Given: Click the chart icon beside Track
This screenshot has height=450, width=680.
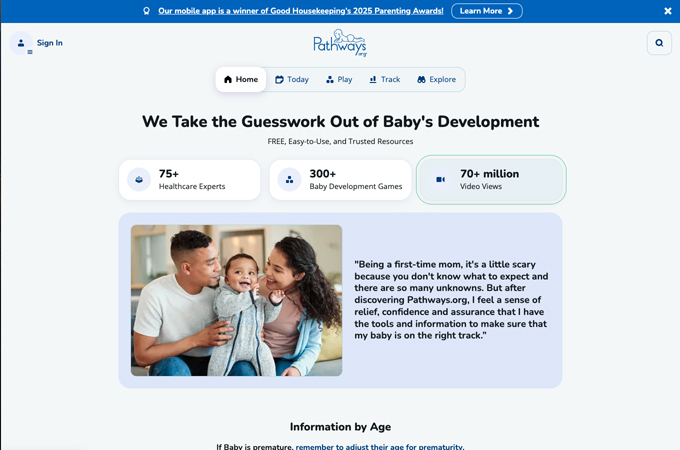Looking at the screenshot, I should point(373,79).
